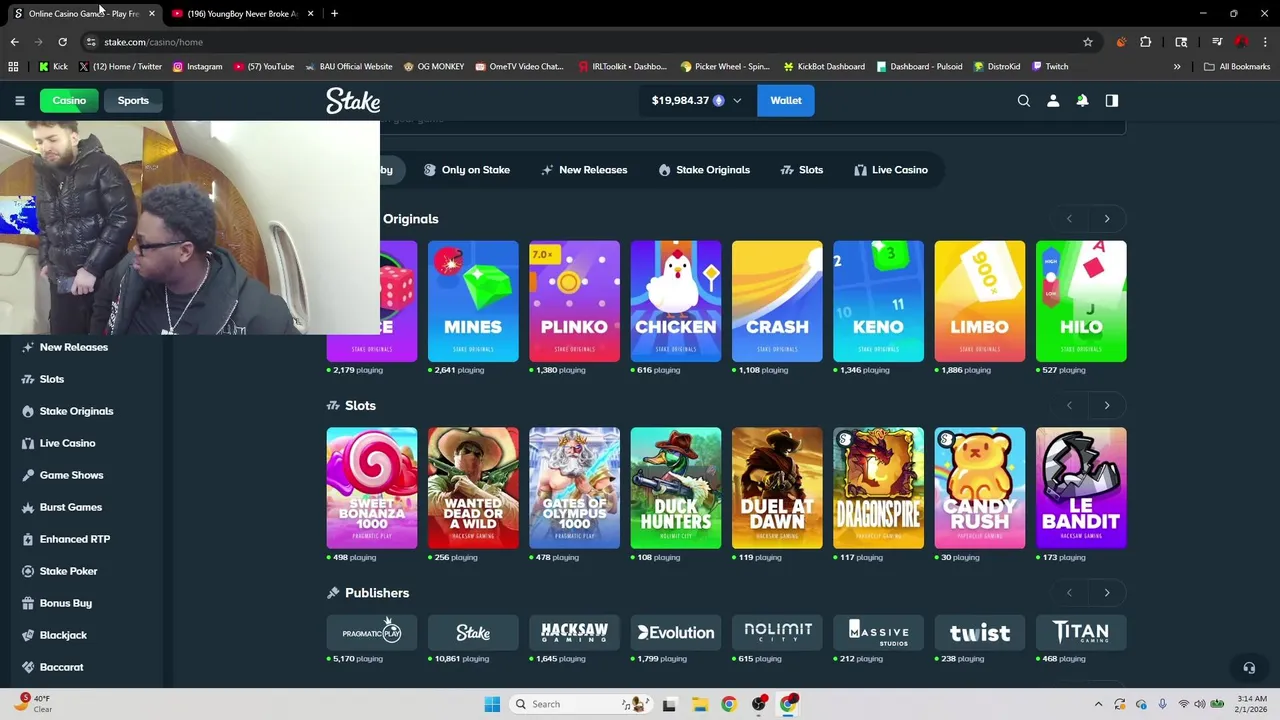The image size is (1280, 720).
Task: Advance the Stake Originals carousel right arrow
Action: tap(1106, 219)
